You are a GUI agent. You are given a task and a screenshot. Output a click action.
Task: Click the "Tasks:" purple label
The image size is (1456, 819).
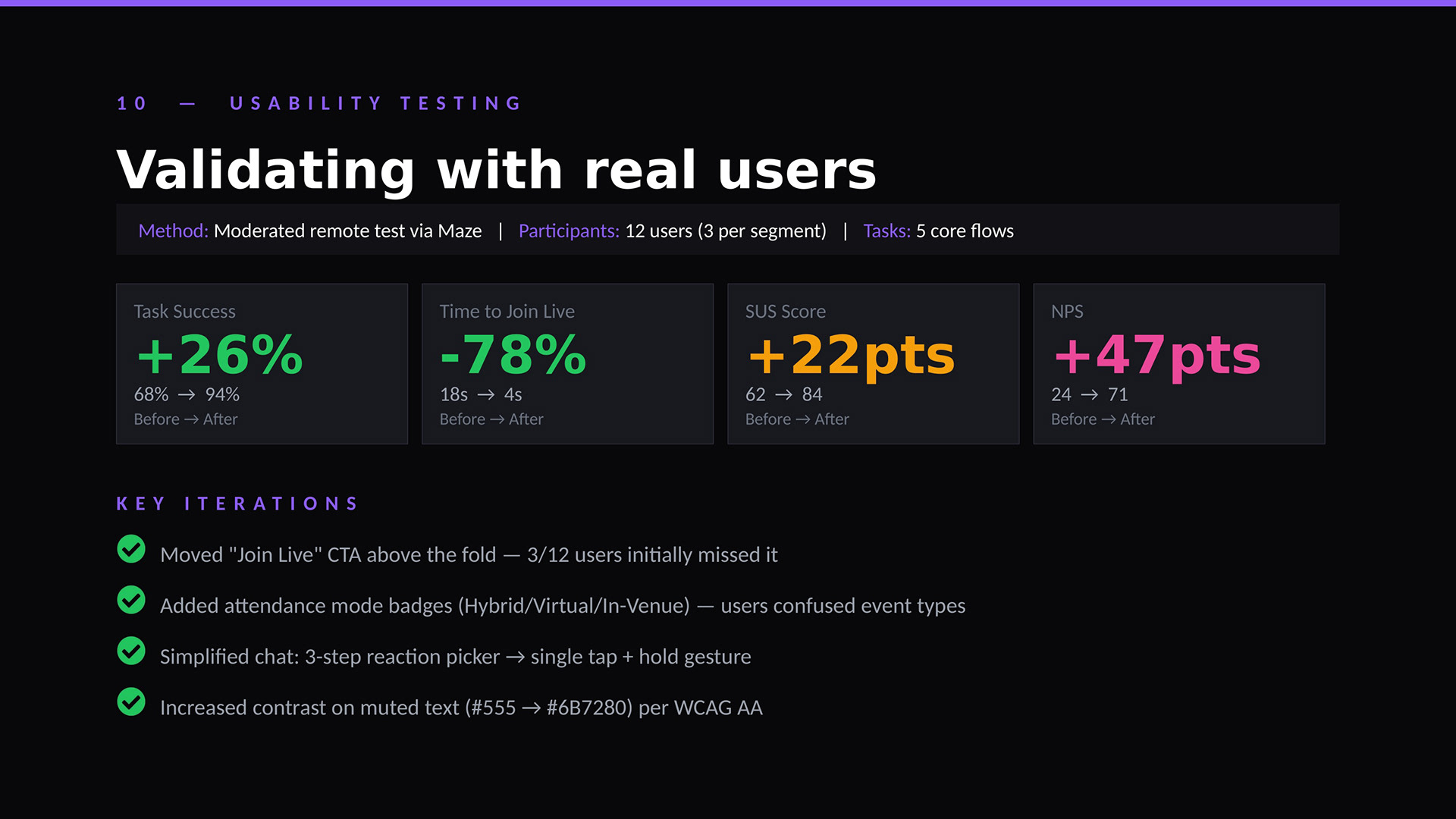[886, 231]
